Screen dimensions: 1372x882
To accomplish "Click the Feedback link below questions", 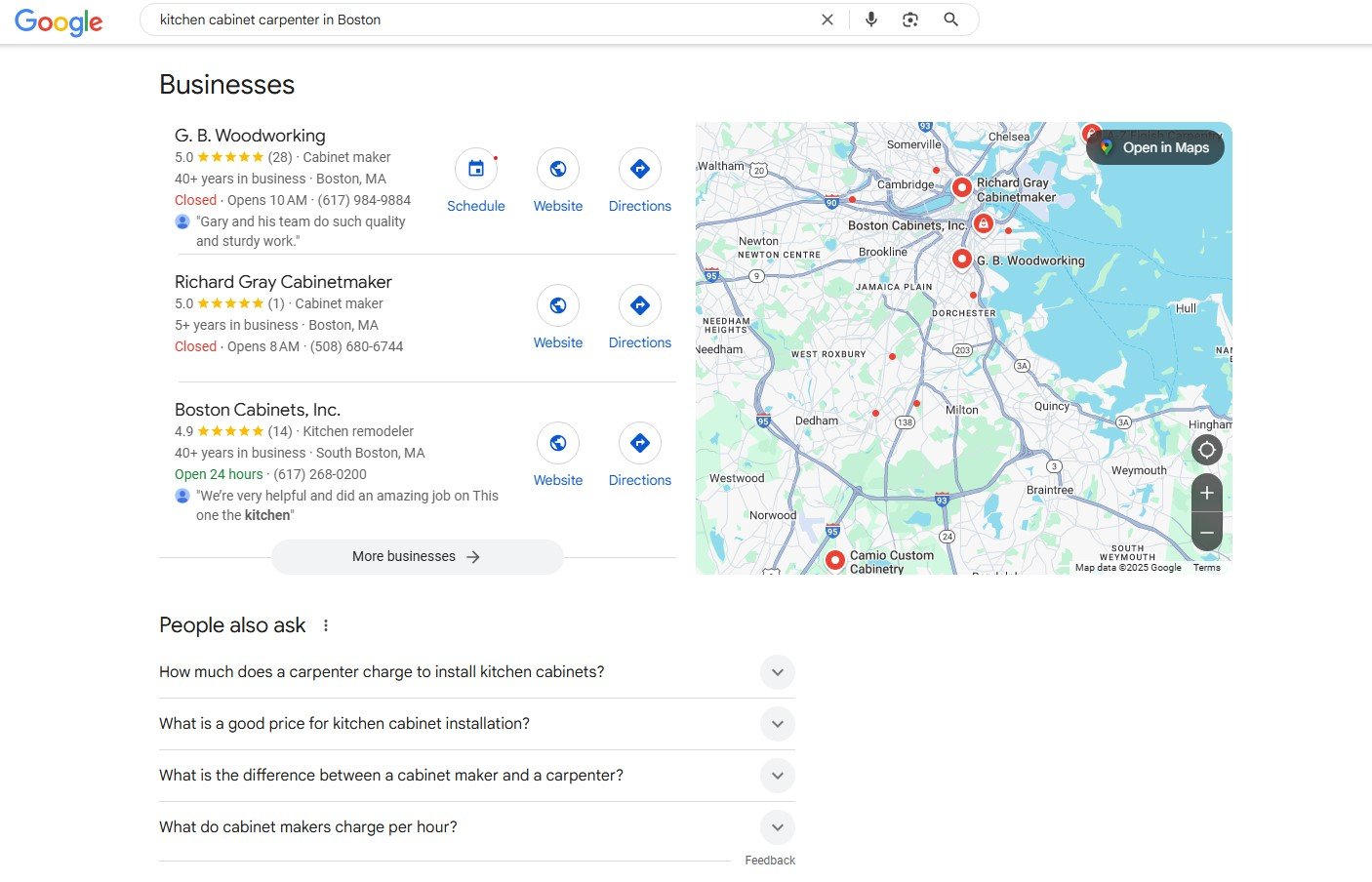I will click(770, 861).
